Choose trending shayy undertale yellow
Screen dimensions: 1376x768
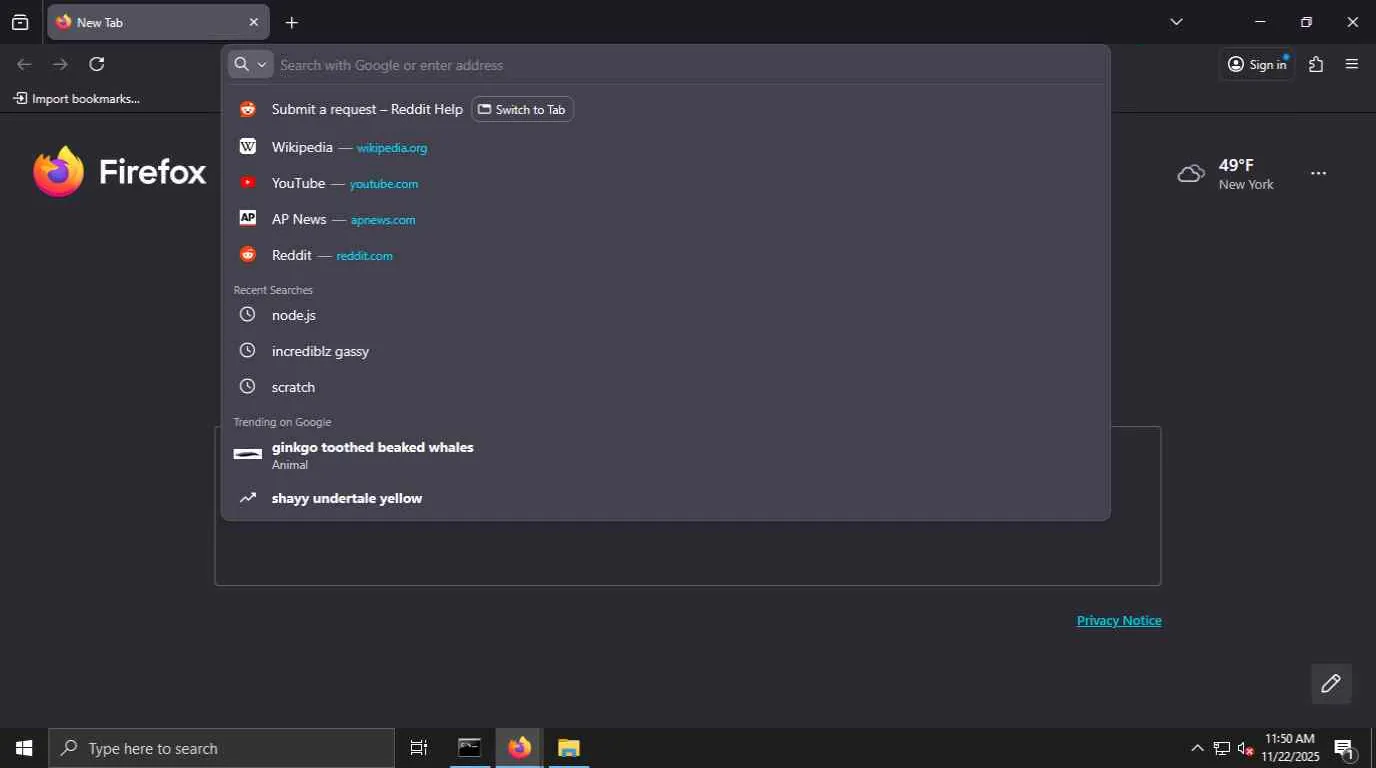(x=665, y=498)
